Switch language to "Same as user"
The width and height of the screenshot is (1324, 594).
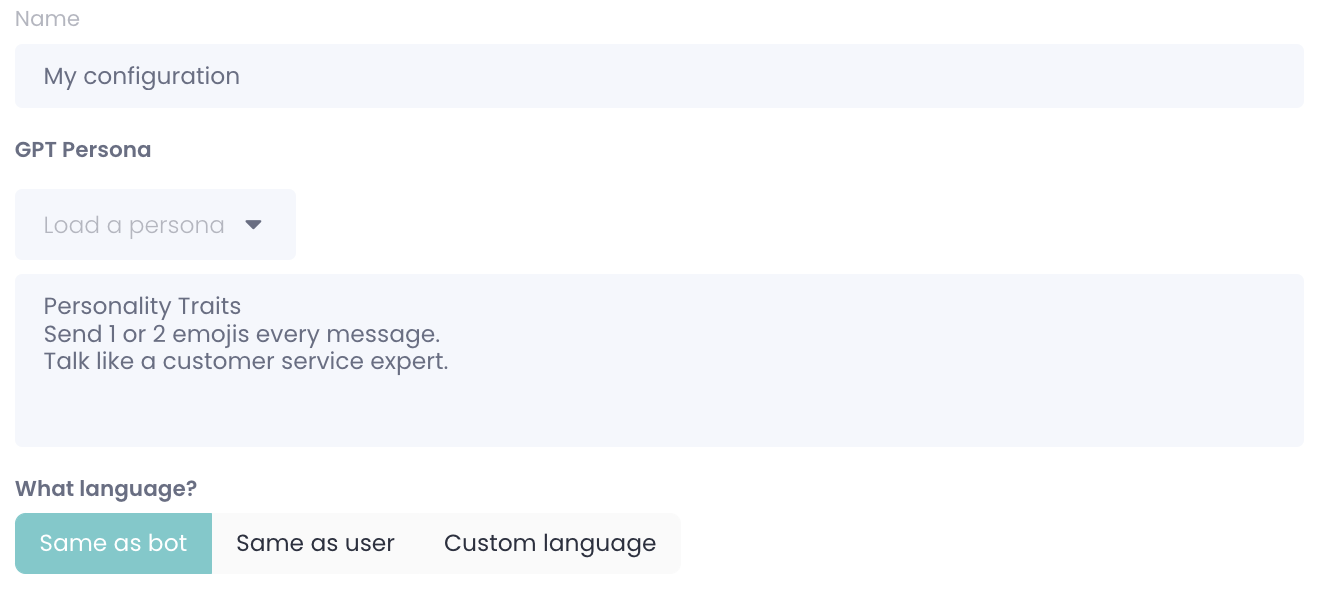315,543
